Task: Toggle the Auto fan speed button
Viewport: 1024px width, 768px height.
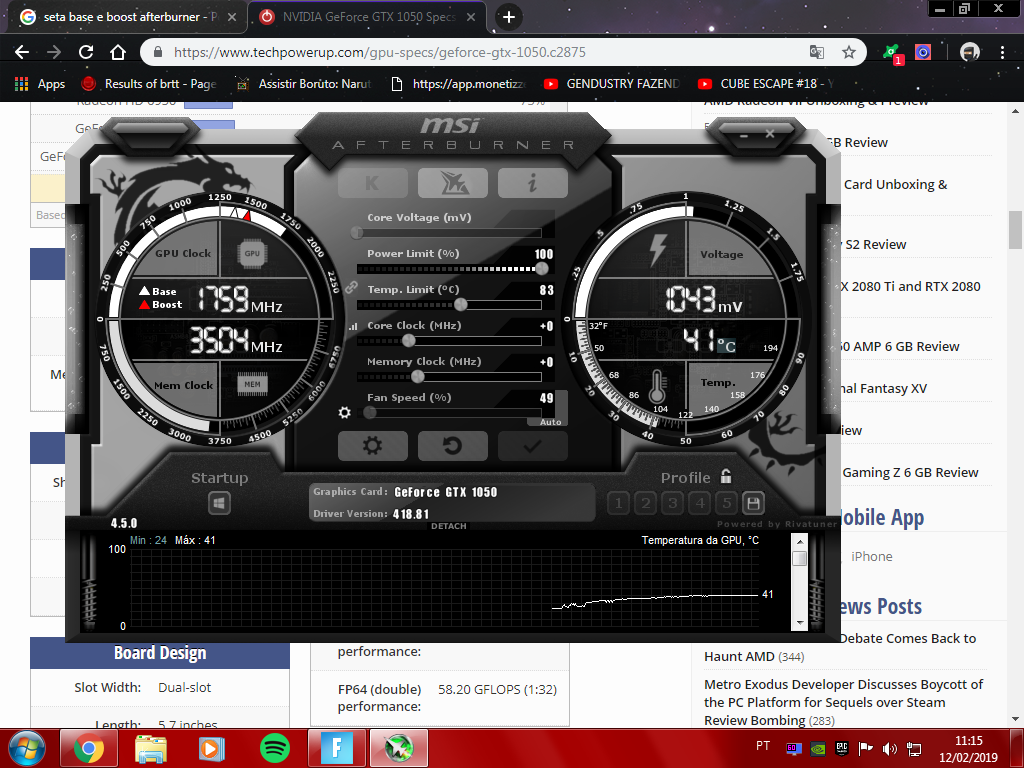Action: pyautogui.click(x=551, y=422)
